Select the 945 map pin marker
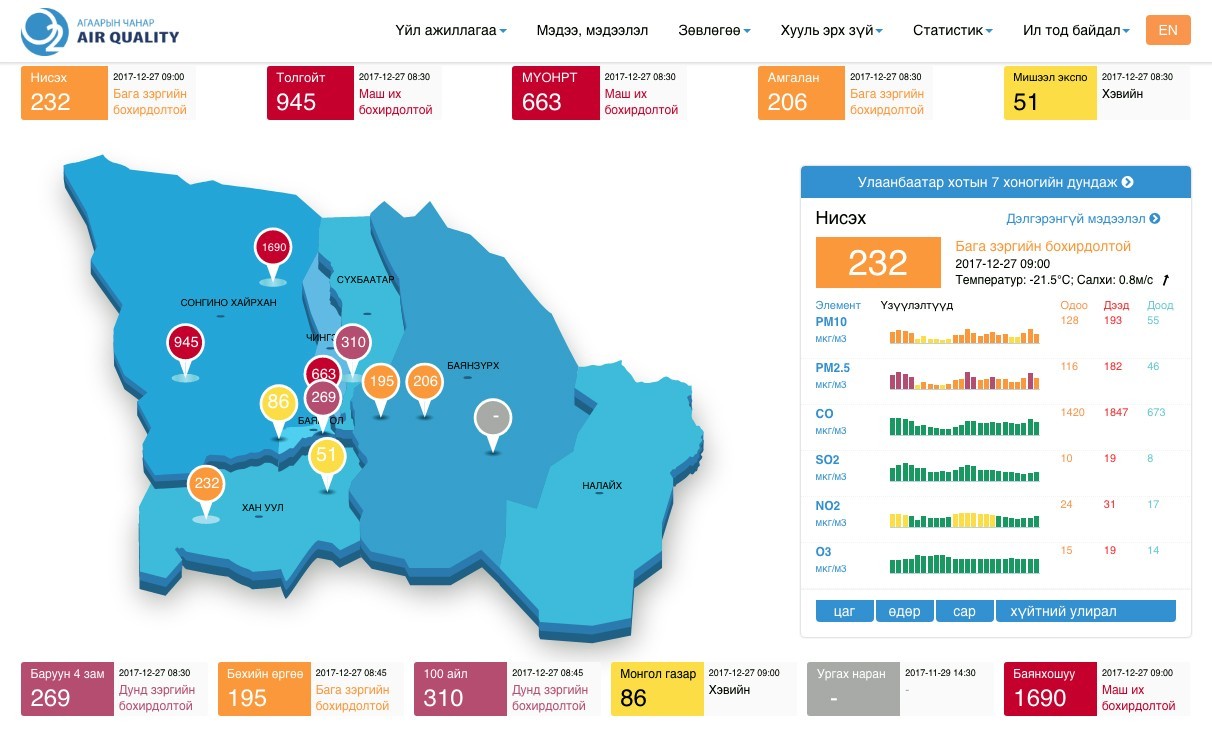Viewport: 1212px width, 747px height. tap(186, 343)
